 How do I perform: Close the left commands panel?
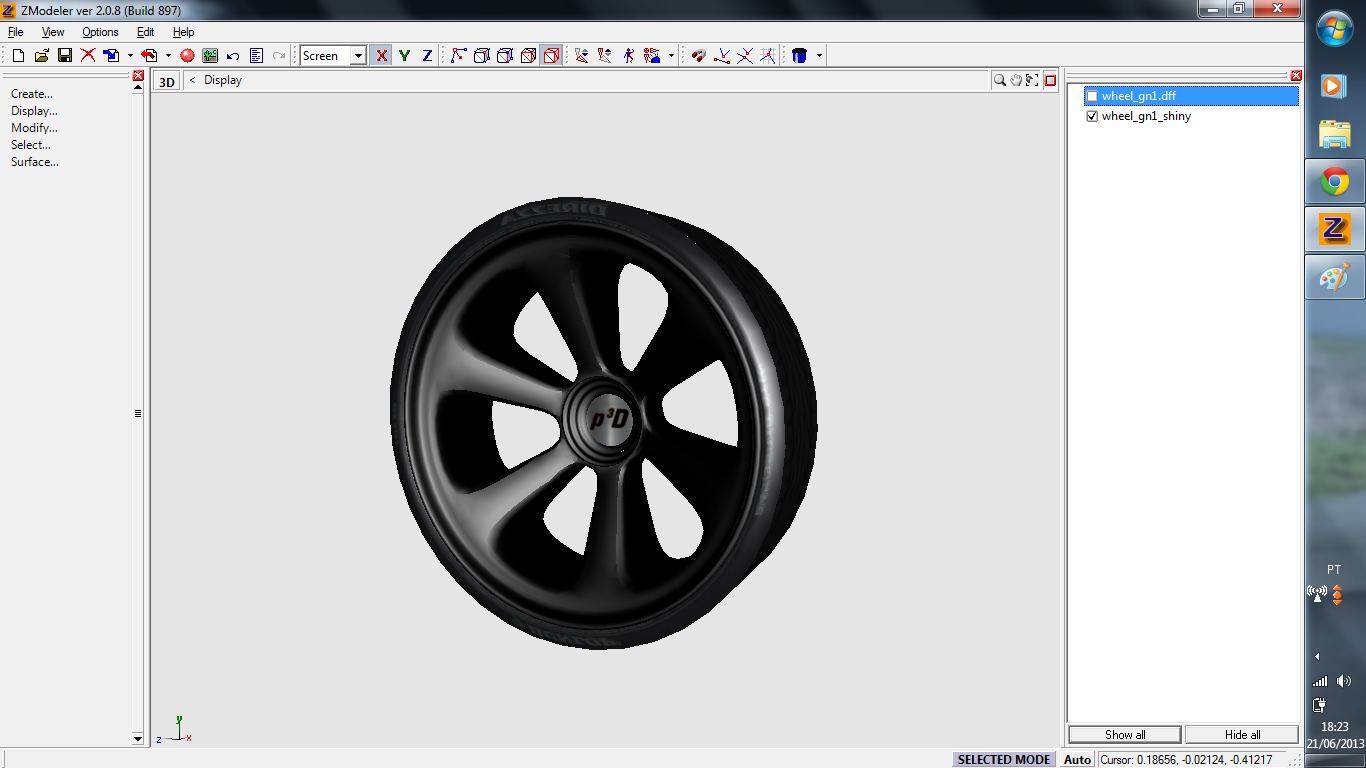(x=138, y=75)
